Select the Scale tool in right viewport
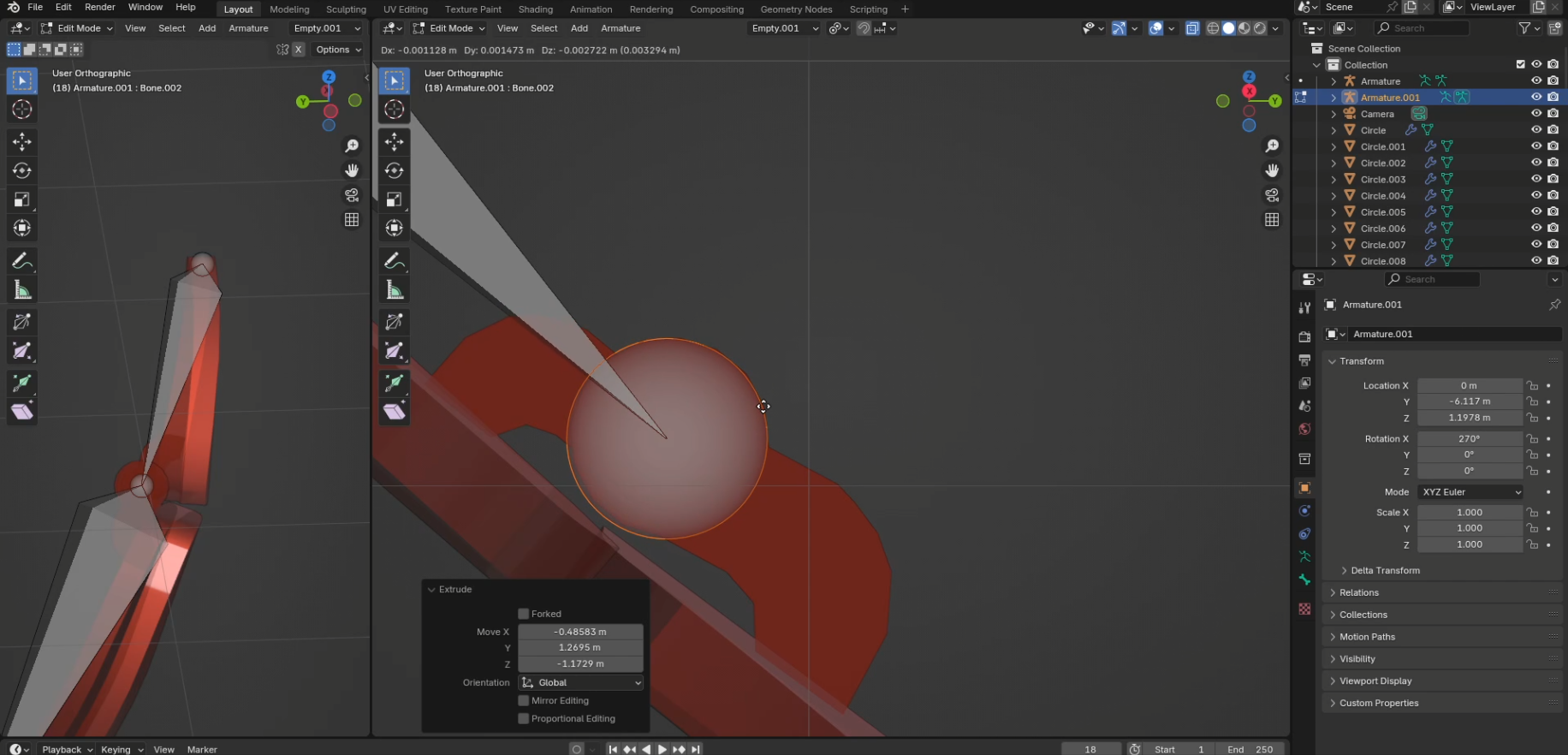Viewport: 1568px width, 755px height. (394, 199)
